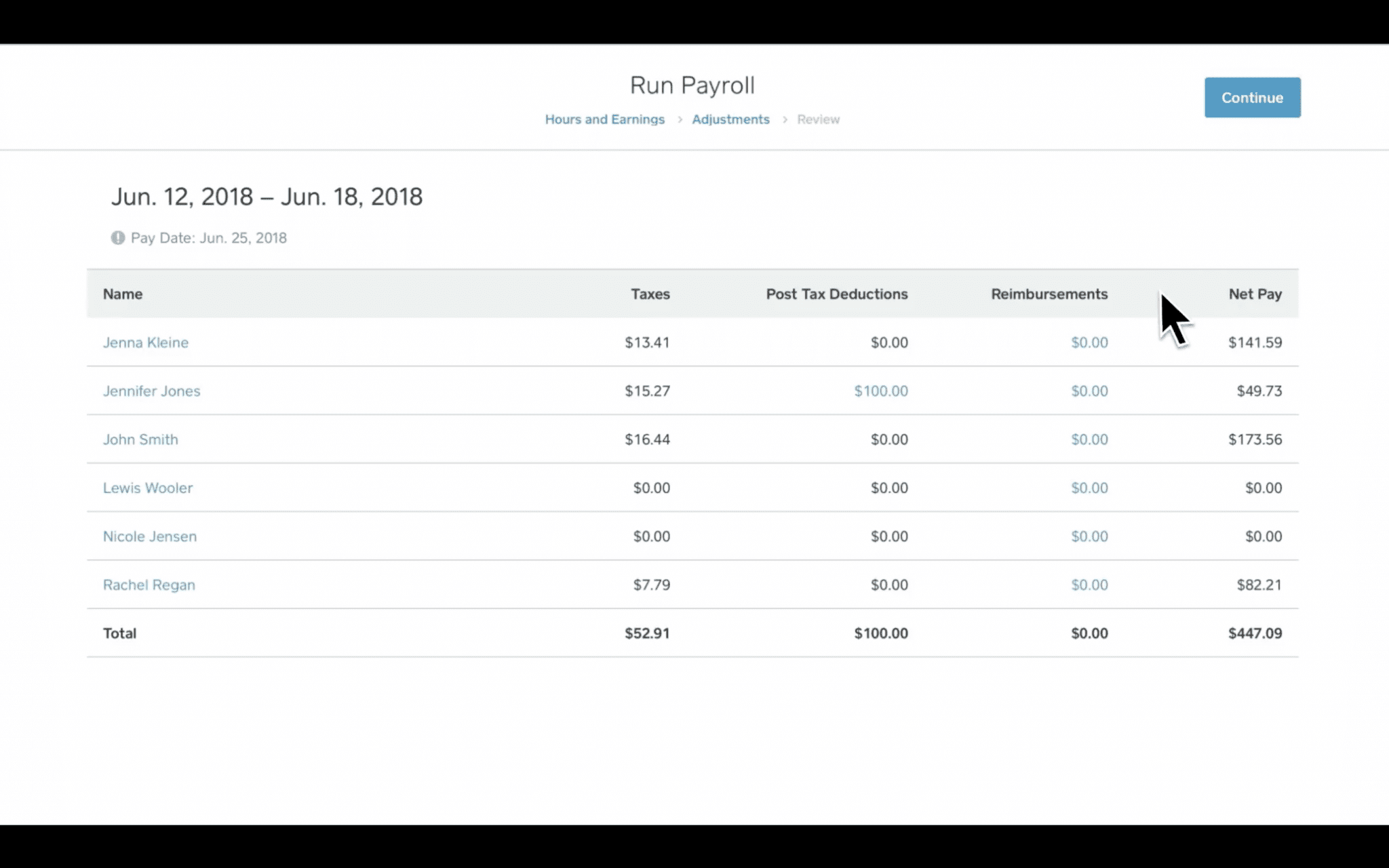The width and height of the screenshot is (1389, 868).
Task: Edit Rachel Regan's reimbursement amount
Action: pyautogui.click(x=1089, y=585)
